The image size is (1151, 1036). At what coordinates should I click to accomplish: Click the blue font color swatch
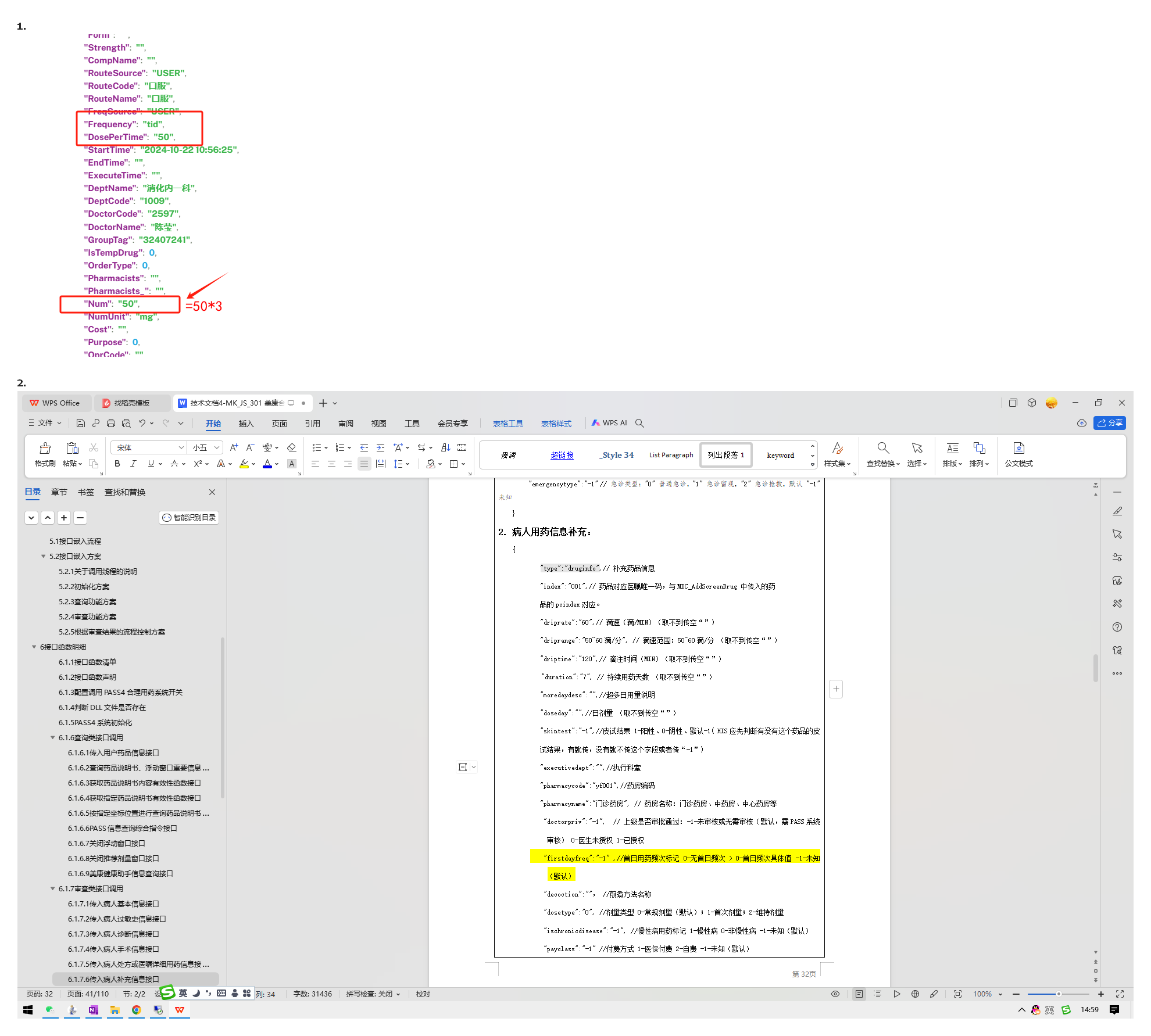click(267, 464)
